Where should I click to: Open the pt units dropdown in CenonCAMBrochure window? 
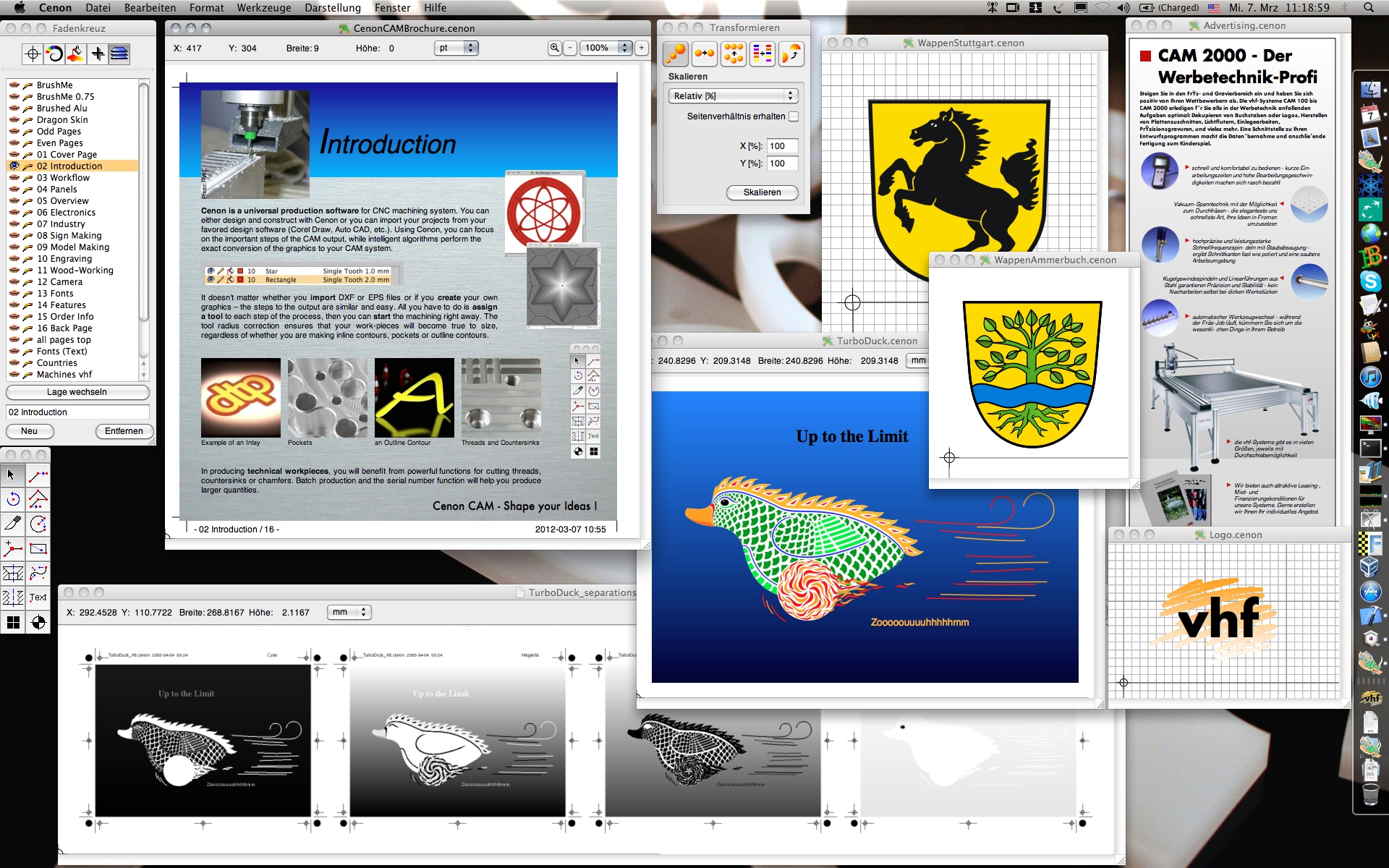pyautogui.click(x=456, y=48)
